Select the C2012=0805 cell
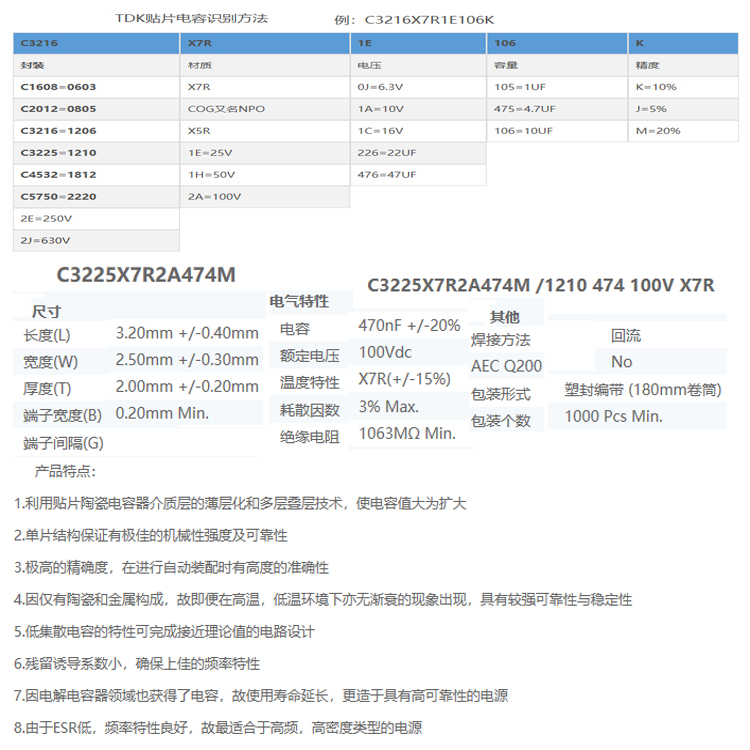 pyautogui.click(x=96, y=109)
